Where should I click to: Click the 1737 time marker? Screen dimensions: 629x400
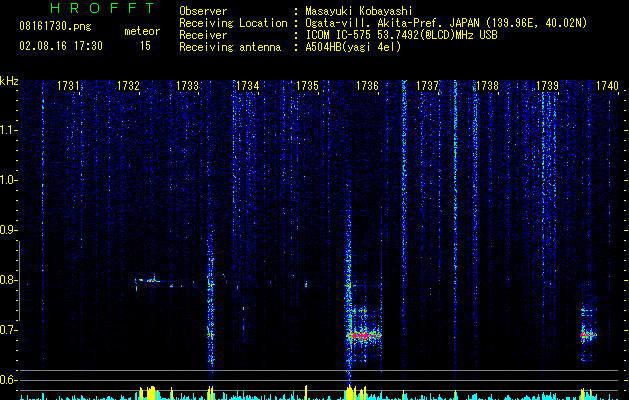click(427, 86)
